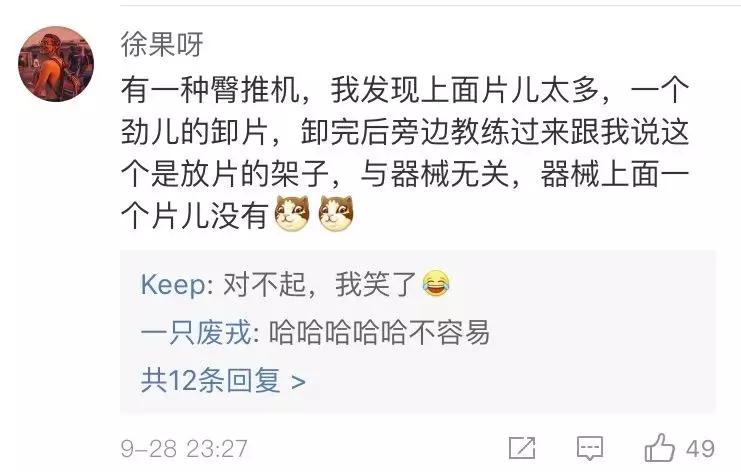Tap the comment's last line 个片儿没有
The width and height of the screenshot is (741, 472).
(x=195, y=215)
